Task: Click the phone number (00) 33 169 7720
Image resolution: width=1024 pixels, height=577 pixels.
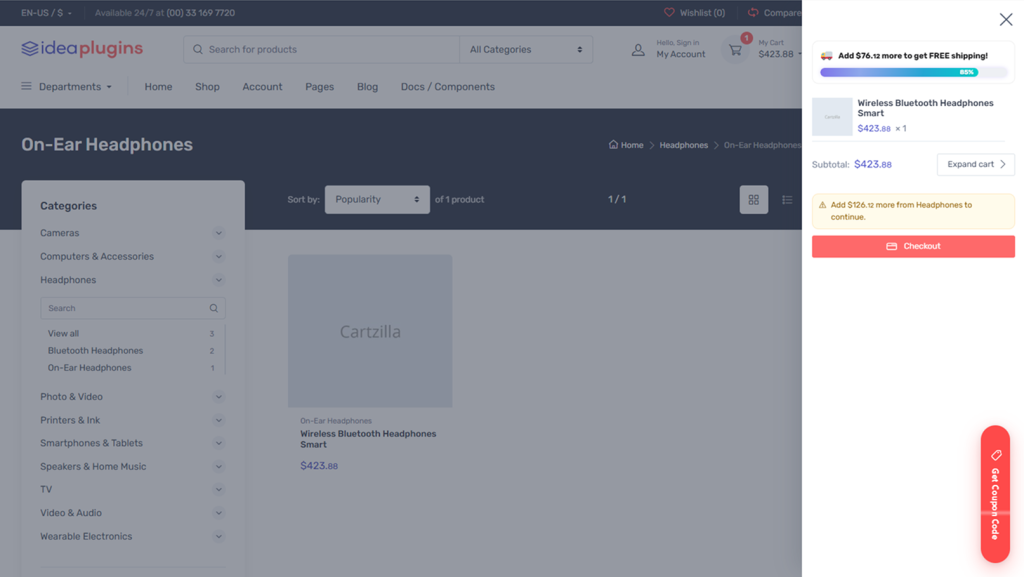Action: pyautogui.click(x=200, y=12)
